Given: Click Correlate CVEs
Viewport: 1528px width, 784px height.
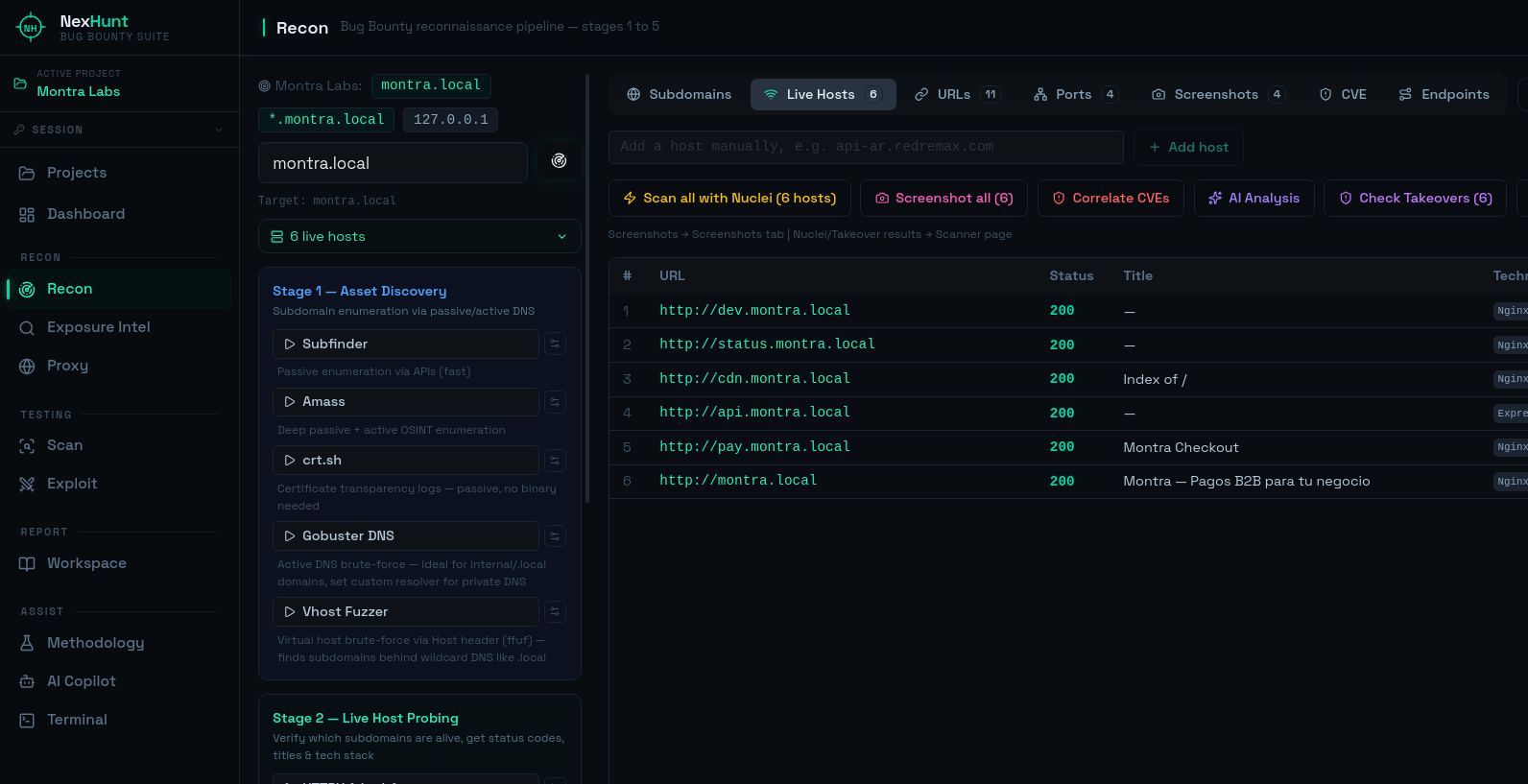Looking at the screenshot, I should [1110, 198].
